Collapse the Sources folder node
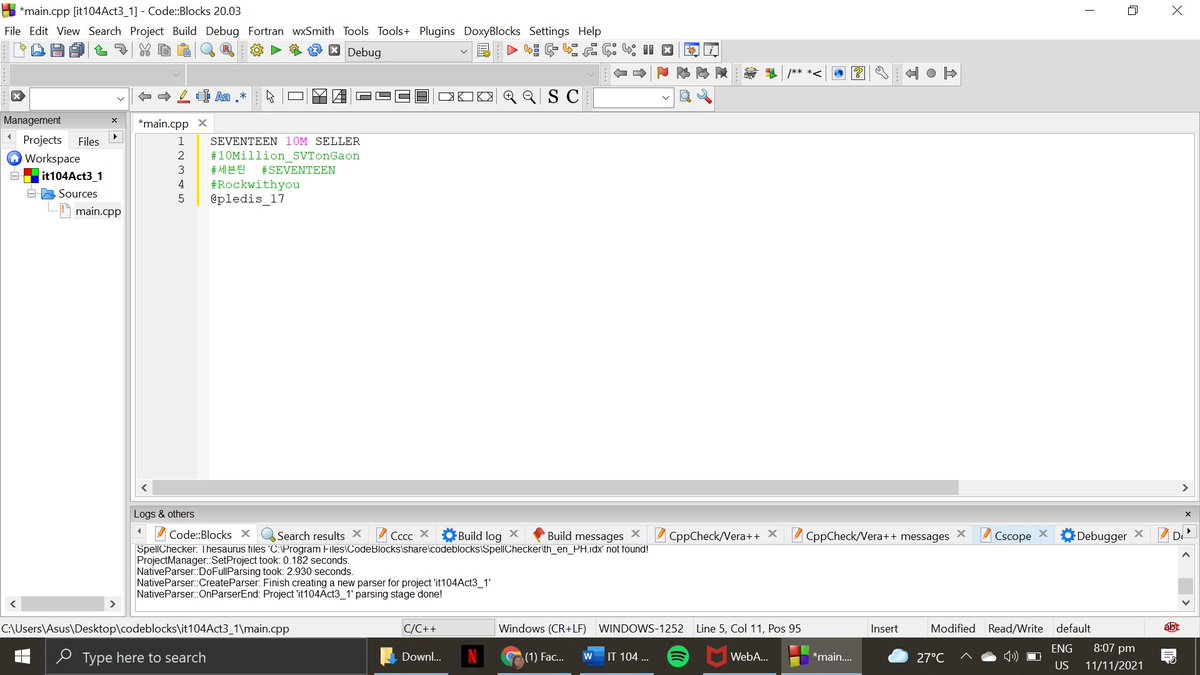This screenshot has width=1200, height=675. tap(32, 194)
